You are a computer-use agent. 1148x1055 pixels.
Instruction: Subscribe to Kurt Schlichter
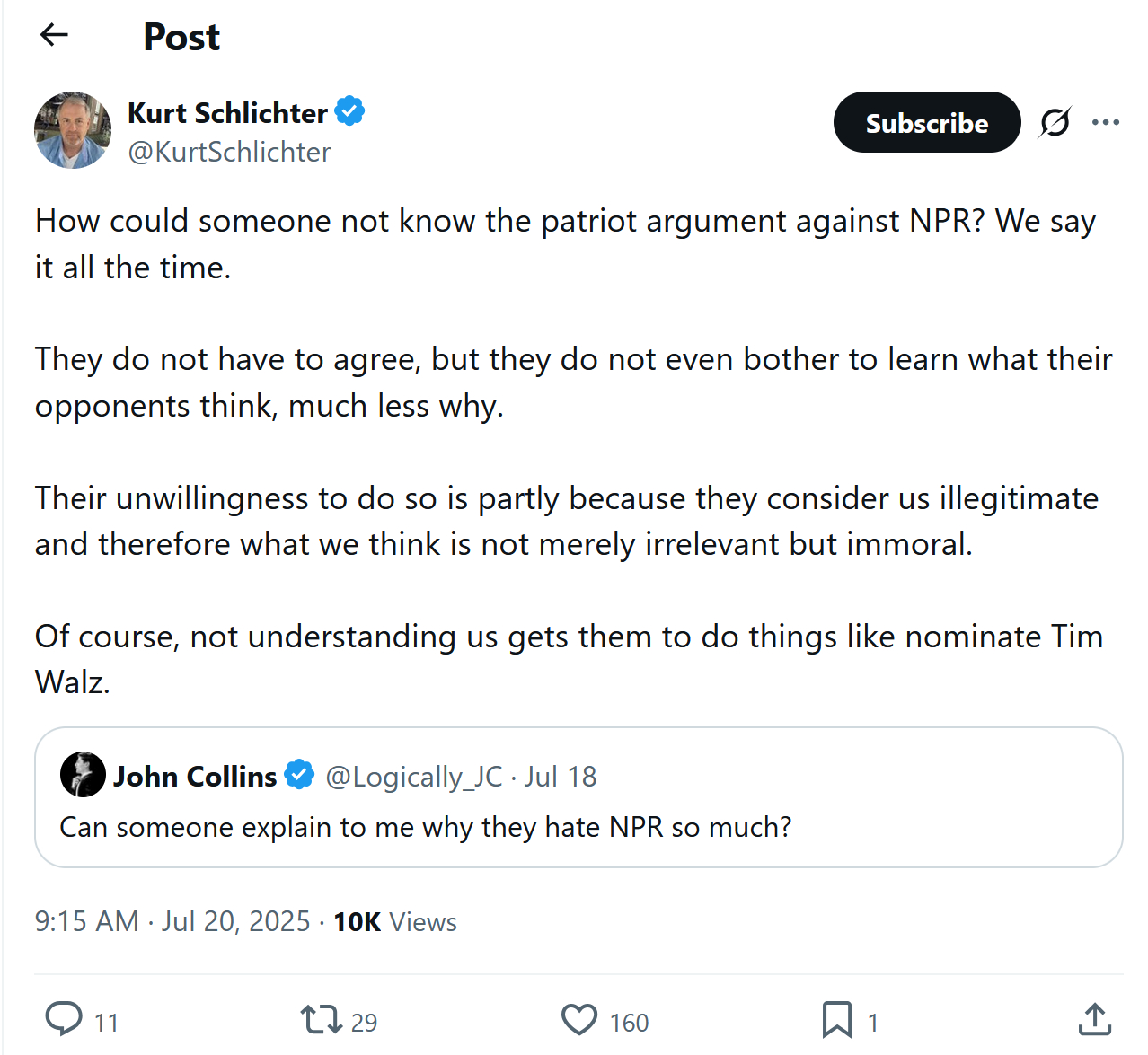point(926,122)
